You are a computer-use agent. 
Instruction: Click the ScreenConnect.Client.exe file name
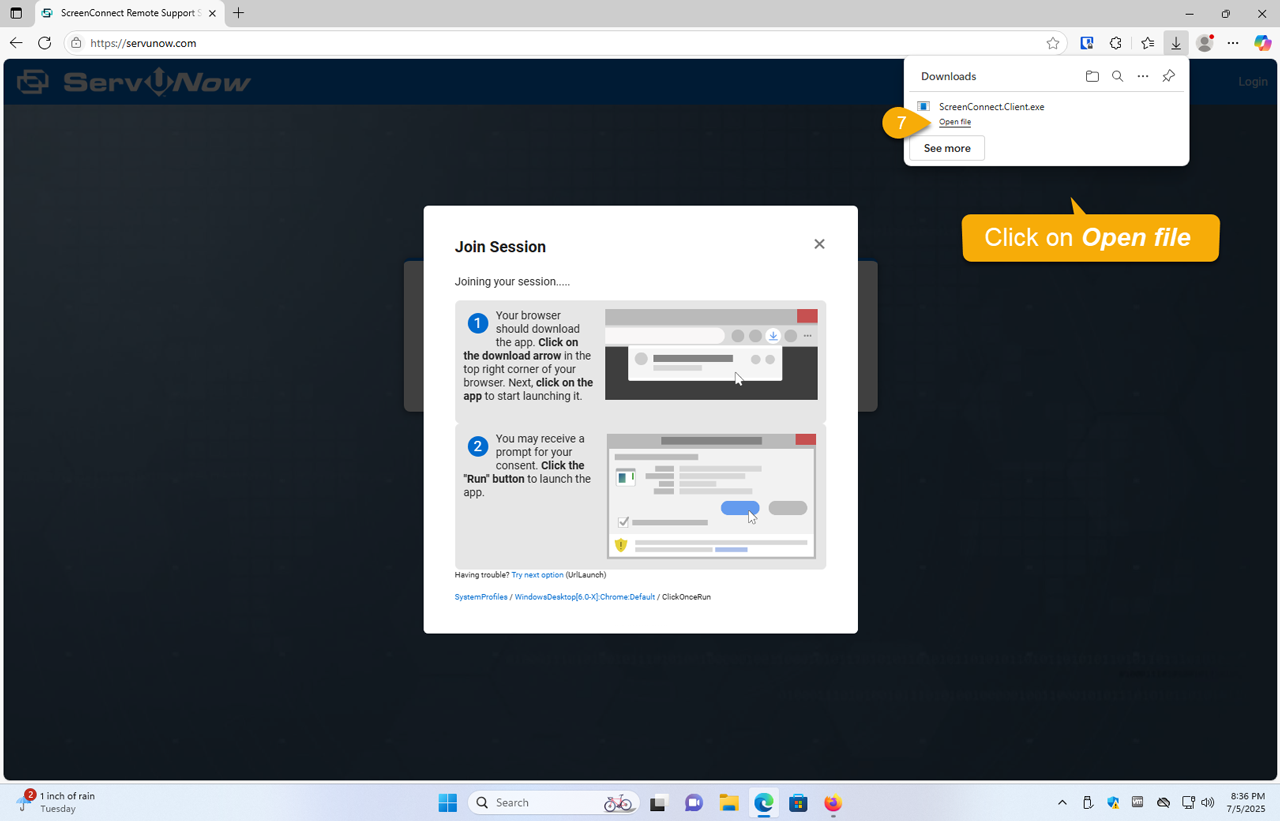(992, 106)
